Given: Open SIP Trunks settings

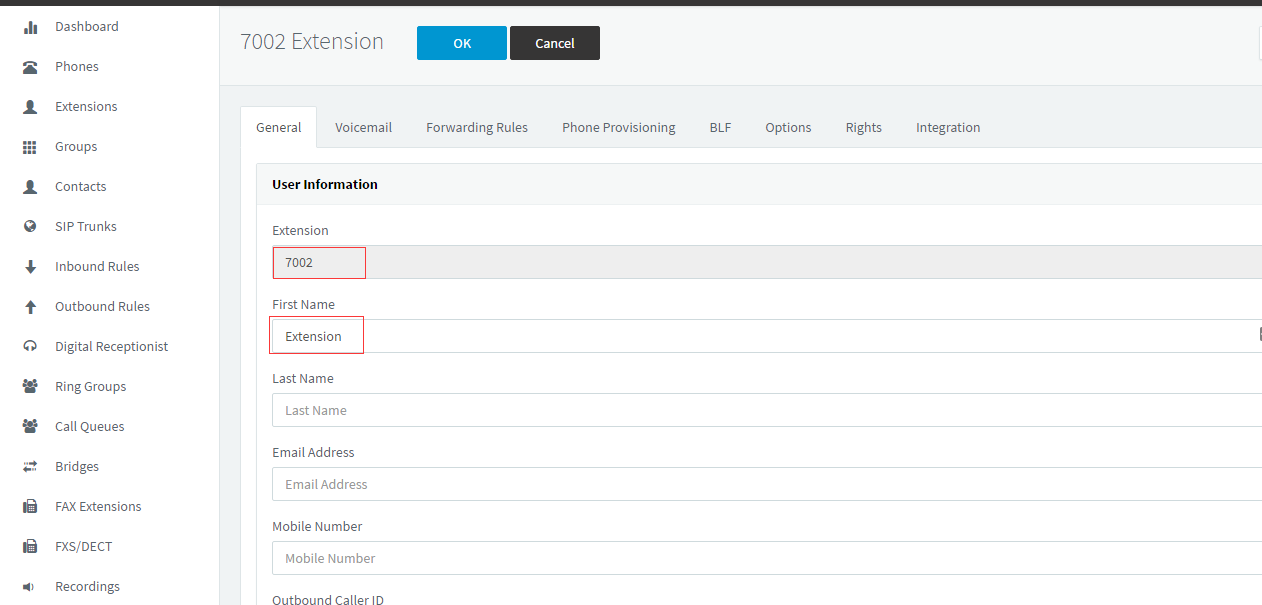Looking at the screenshot, I should click(x=86, y=227).
